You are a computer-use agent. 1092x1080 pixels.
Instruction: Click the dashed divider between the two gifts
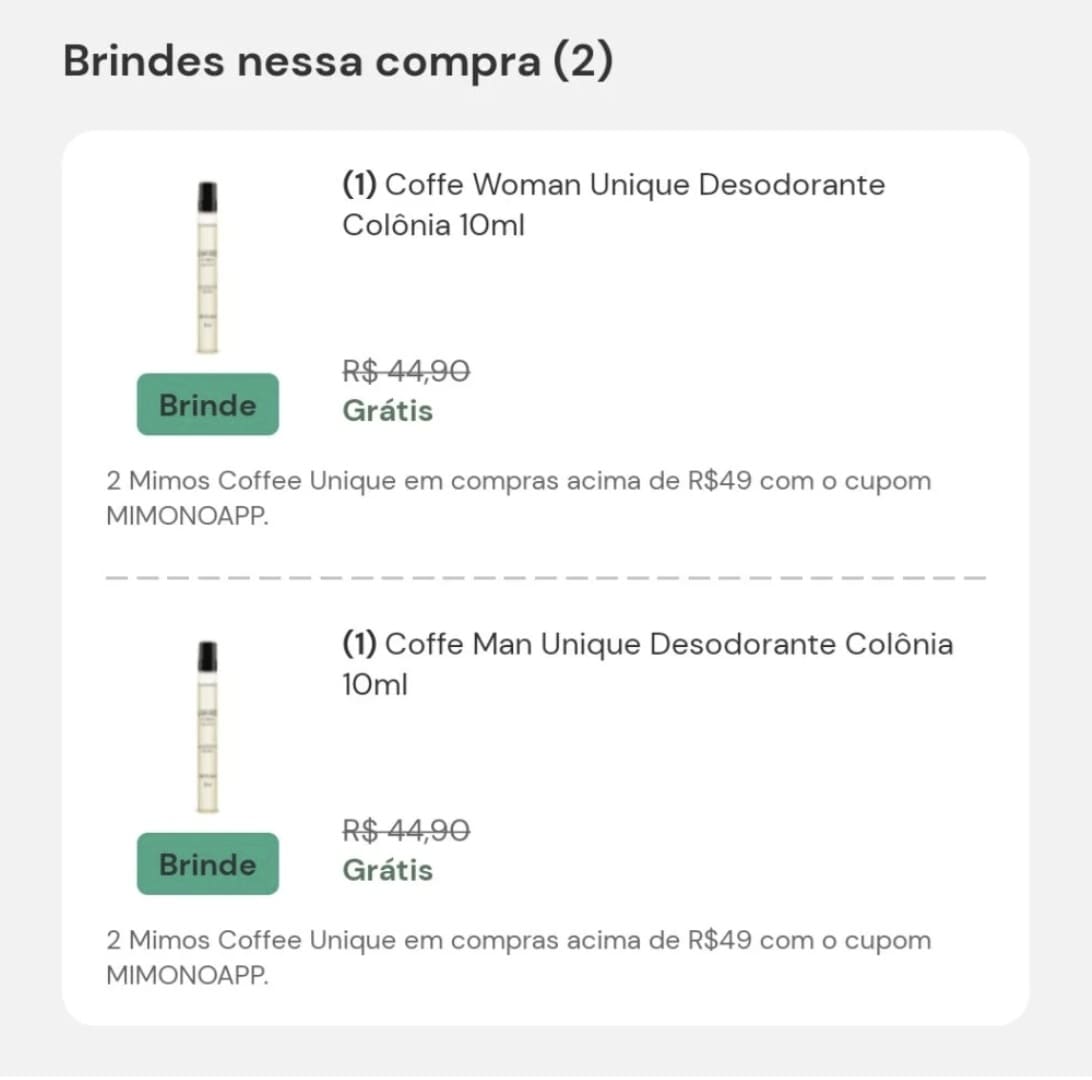click(546, 577)
